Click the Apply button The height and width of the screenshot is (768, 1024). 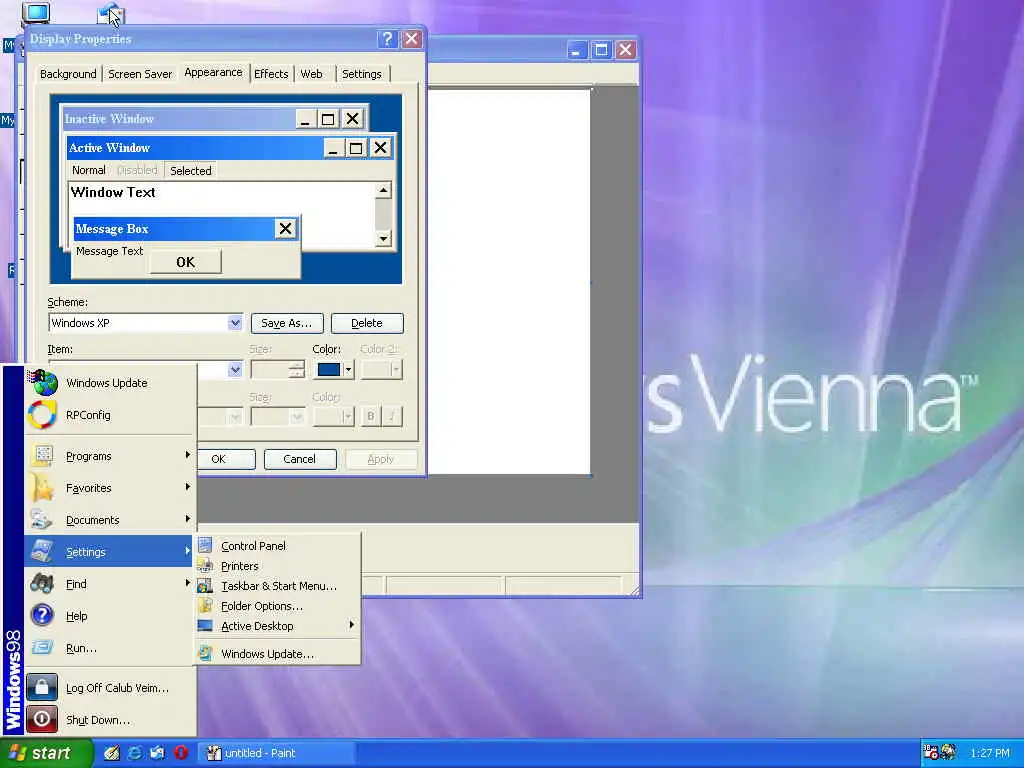click(x=381, y=459)
